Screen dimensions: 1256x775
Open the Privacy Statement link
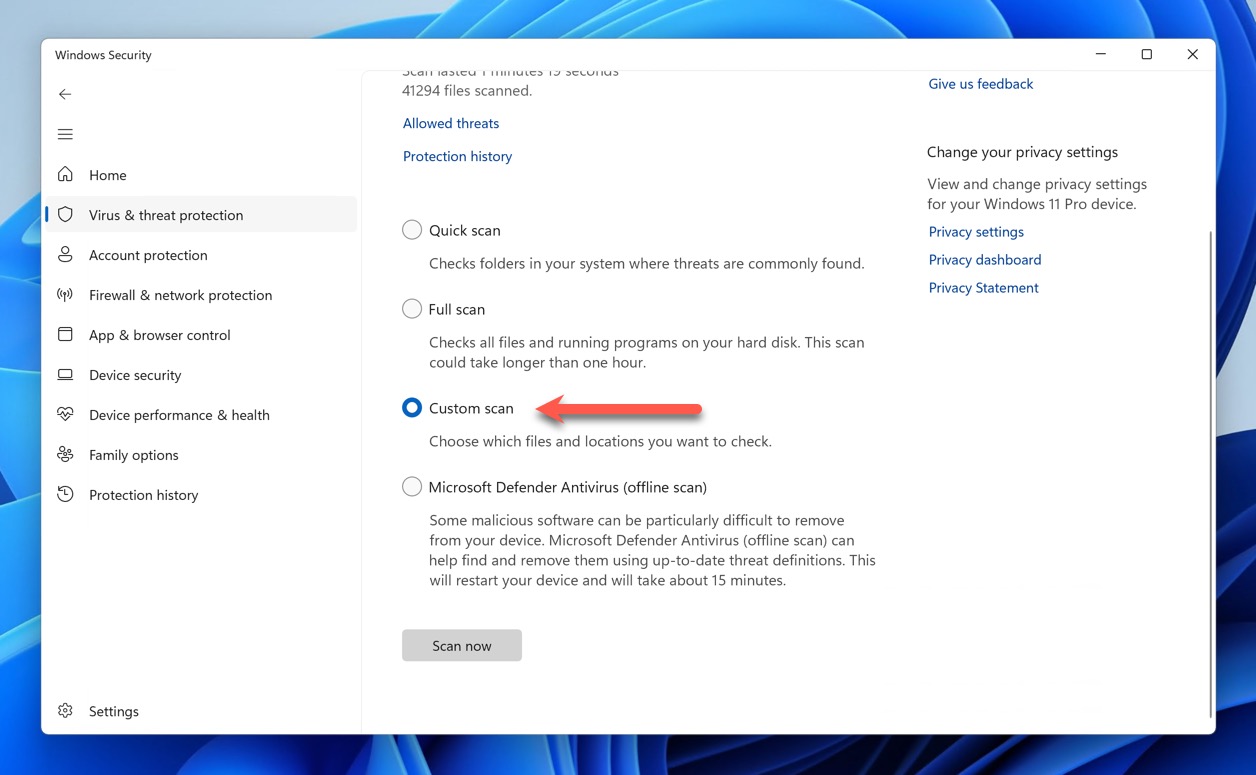(983, 288)
